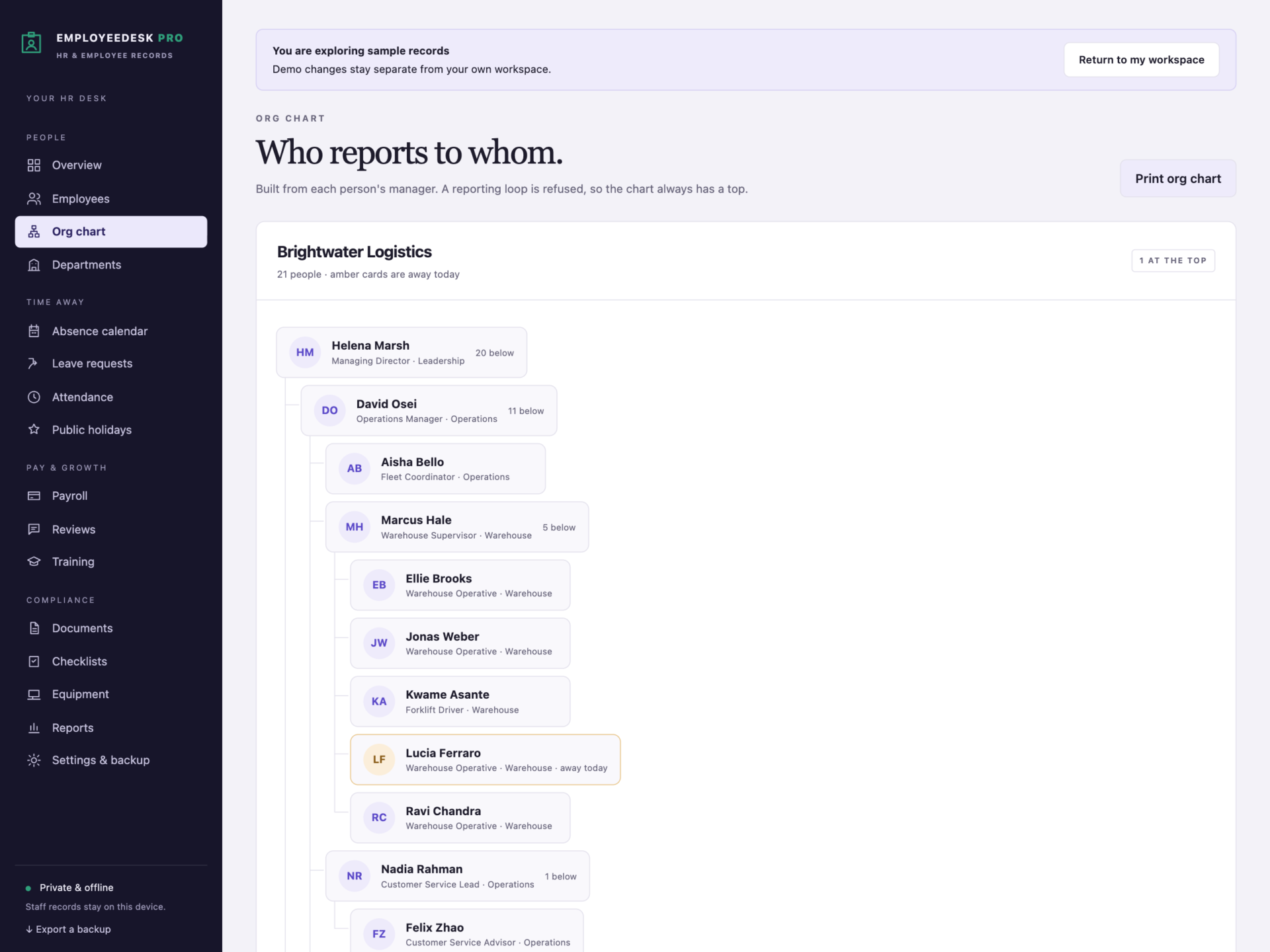Click the EmployeeDesk Pro logo icon
The height and width of the screenshot is (952, 1270).
point(31,43)
